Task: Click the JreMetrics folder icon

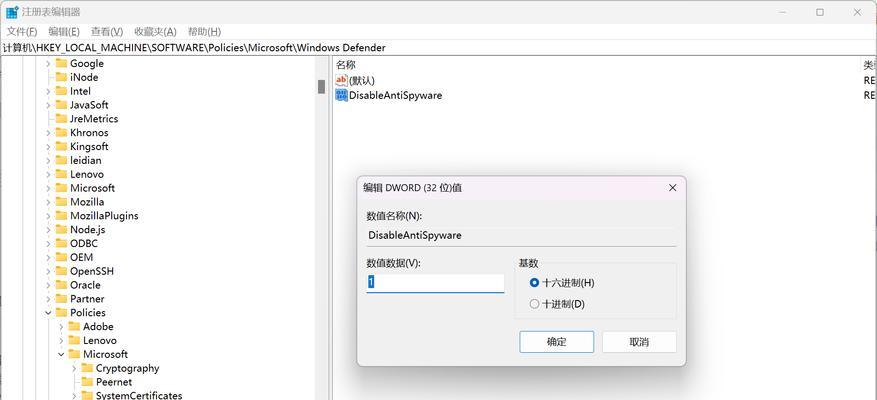Action: pos(61,119)
